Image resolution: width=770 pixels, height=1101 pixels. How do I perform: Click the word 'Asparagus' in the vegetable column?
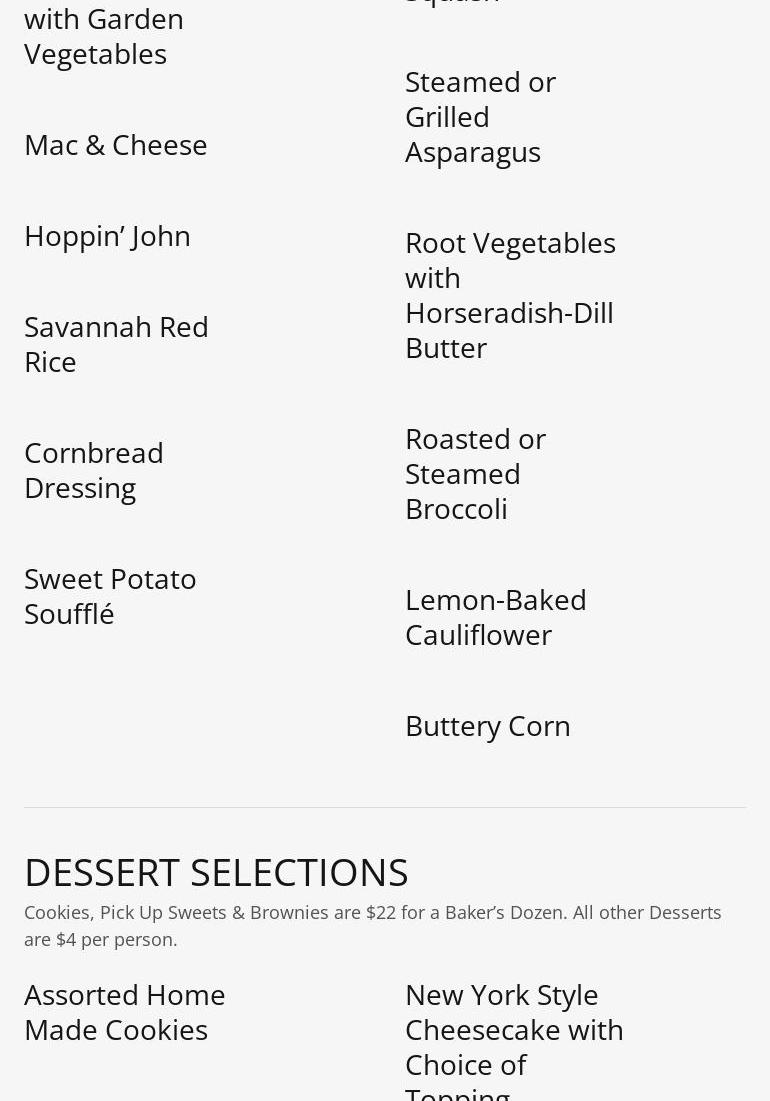tap(473, 153)
